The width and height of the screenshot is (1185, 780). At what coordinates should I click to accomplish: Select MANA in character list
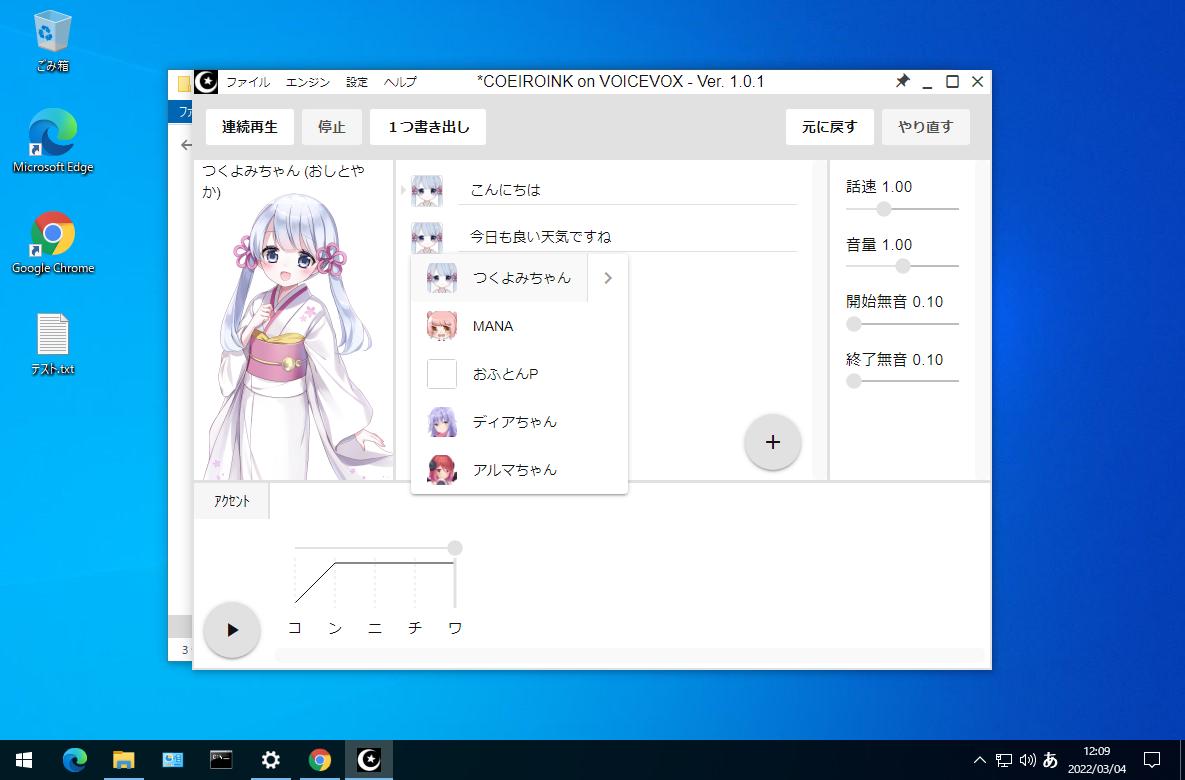pyautogui.click(x=519, y=327)
